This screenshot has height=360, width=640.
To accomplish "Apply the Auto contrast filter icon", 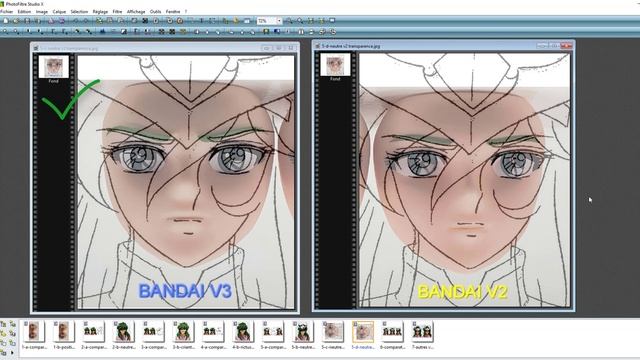I will pyautogui.click(x=16, y=31).
